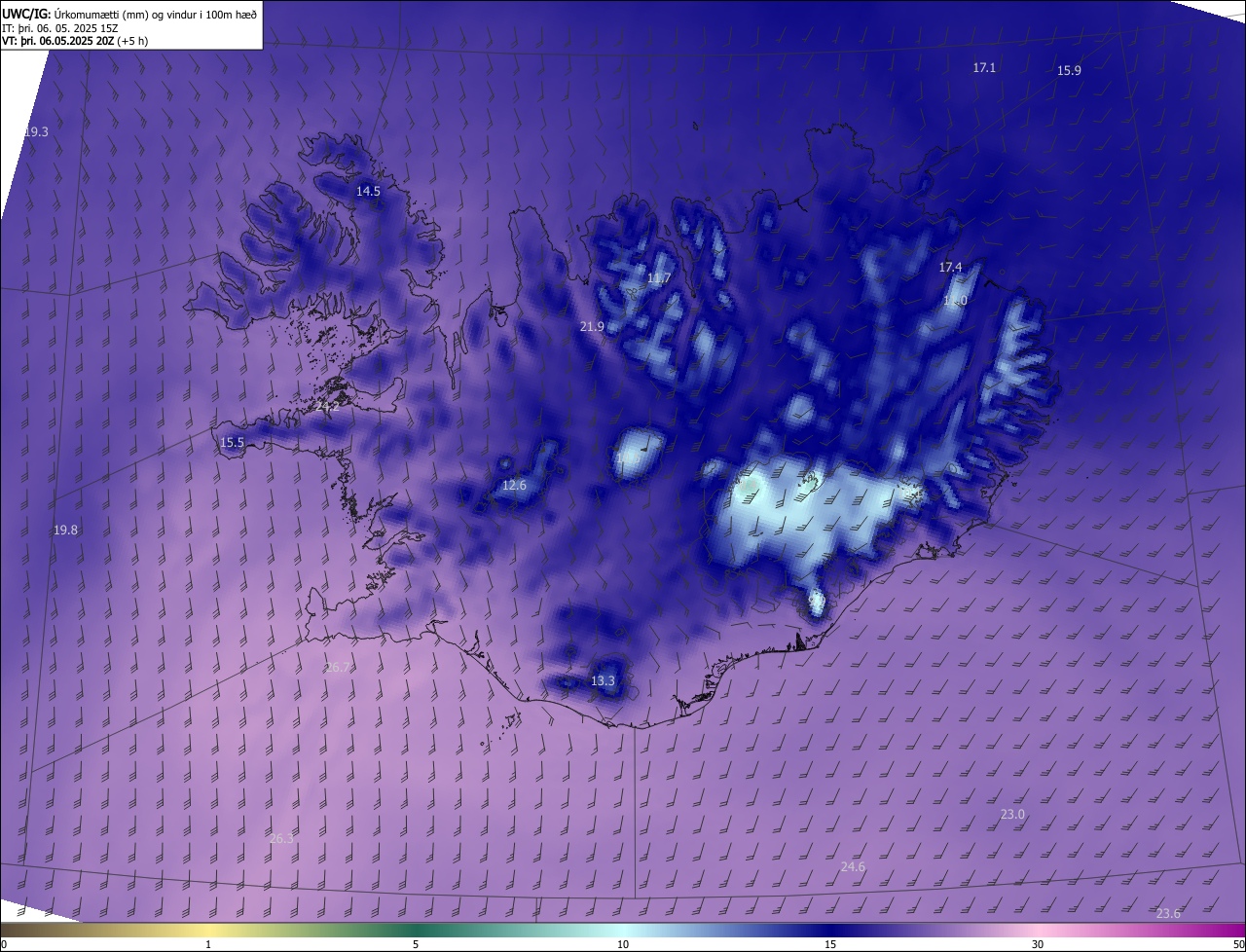Click the initial time line 'IT: þri. 06. 05. 2025 15Z'
This screenshot has width=1246, height=952.
[60, 28]
